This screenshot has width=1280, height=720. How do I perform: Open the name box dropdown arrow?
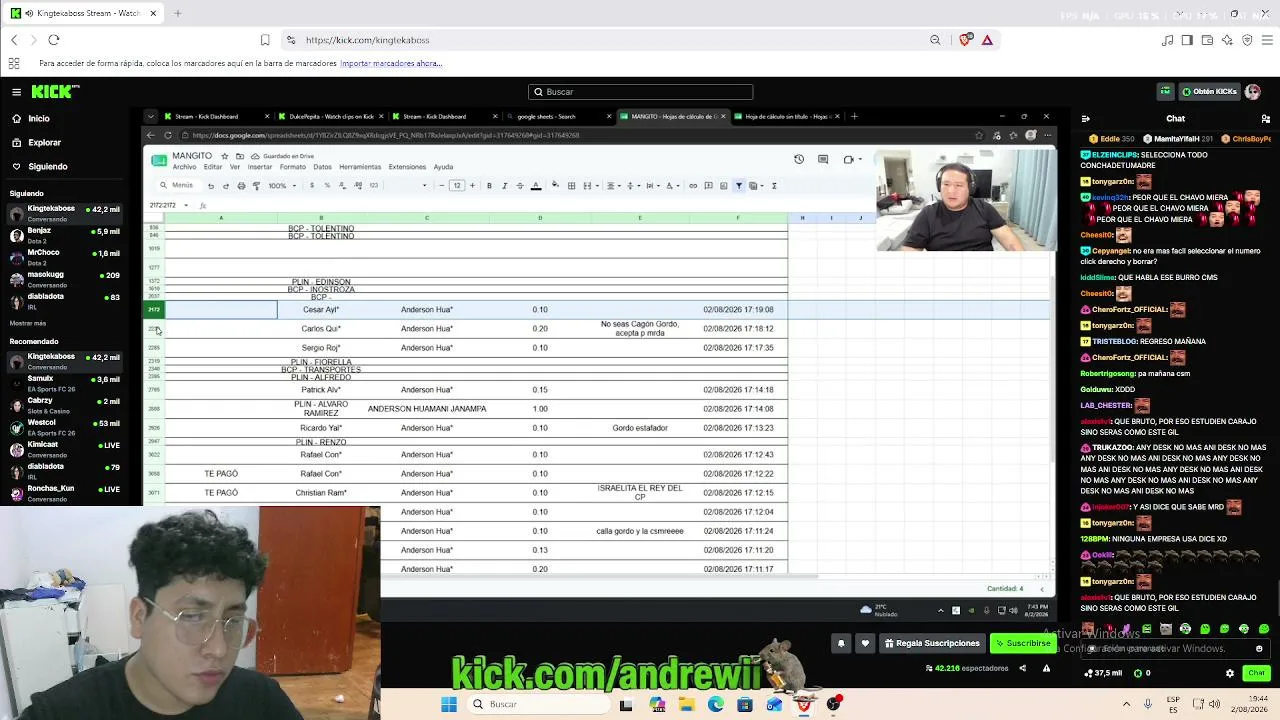pos(186,206)
